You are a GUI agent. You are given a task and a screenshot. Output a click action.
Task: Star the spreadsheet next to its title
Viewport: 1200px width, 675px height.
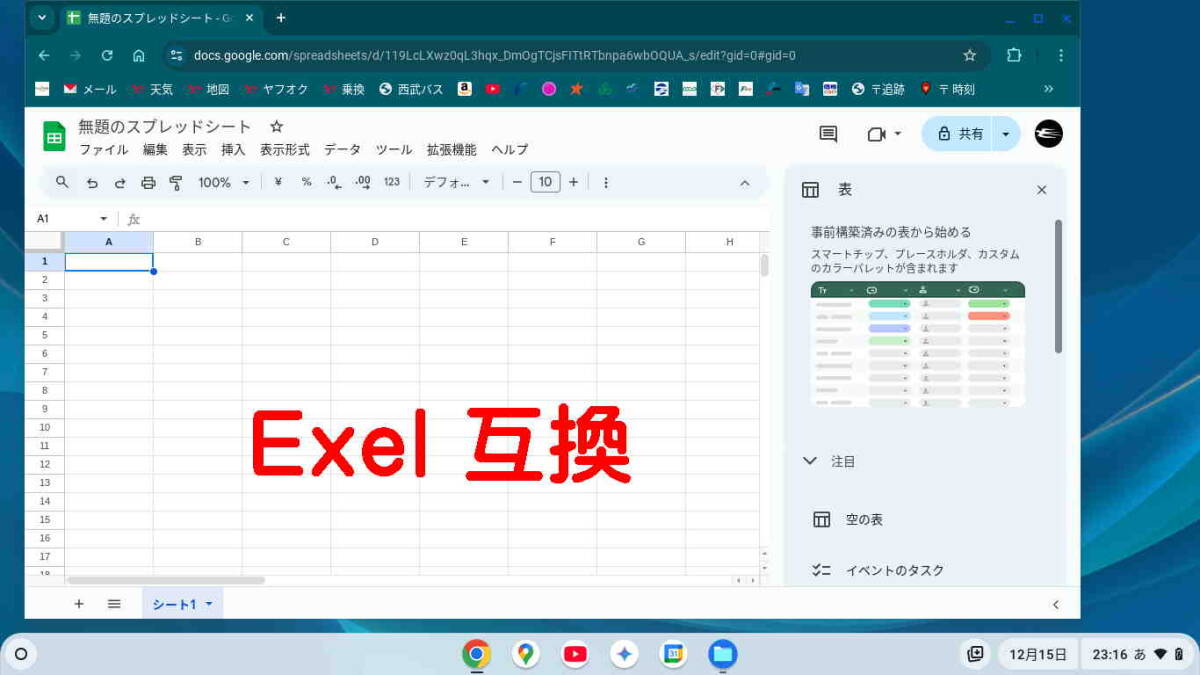pos(277,127)
